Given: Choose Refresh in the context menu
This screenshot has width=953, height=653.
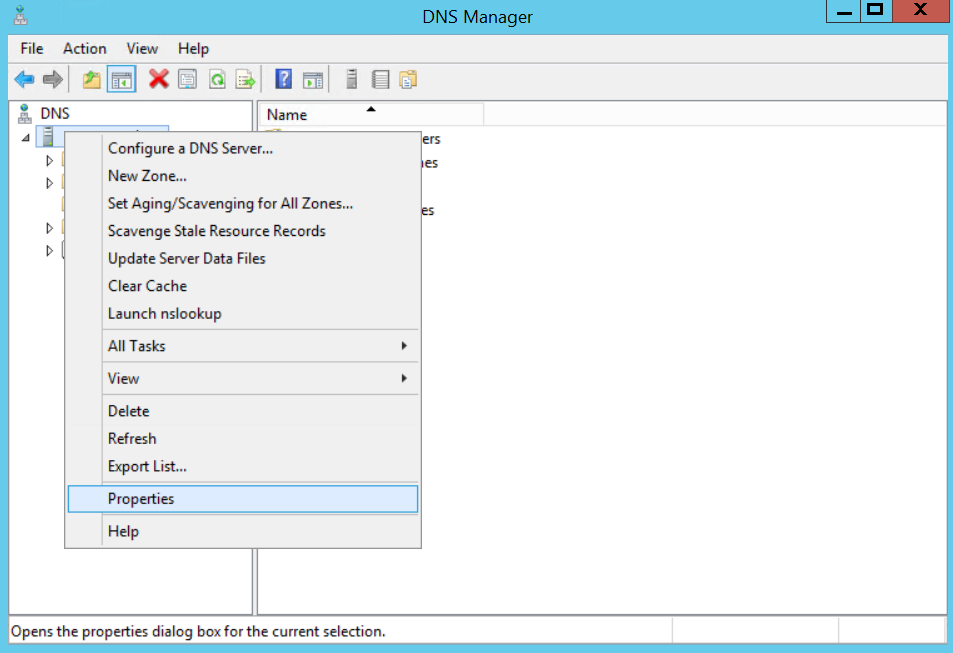Looking at the screenshot, I should [243, 438].
